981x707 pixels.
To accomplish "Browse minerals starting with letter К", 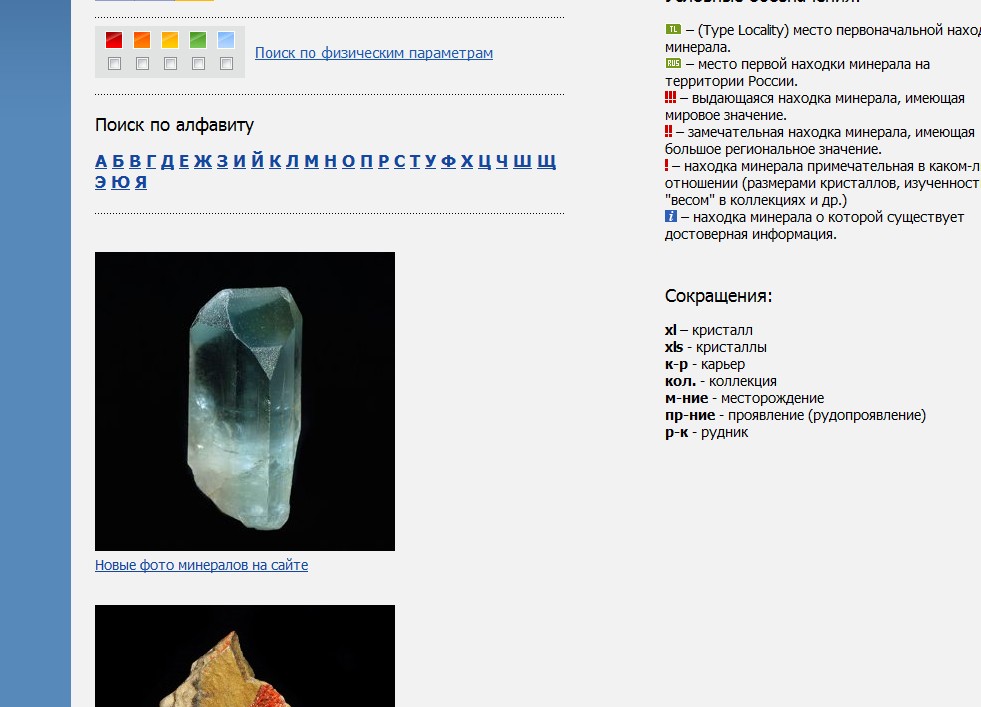I will (x=275, y=161).
